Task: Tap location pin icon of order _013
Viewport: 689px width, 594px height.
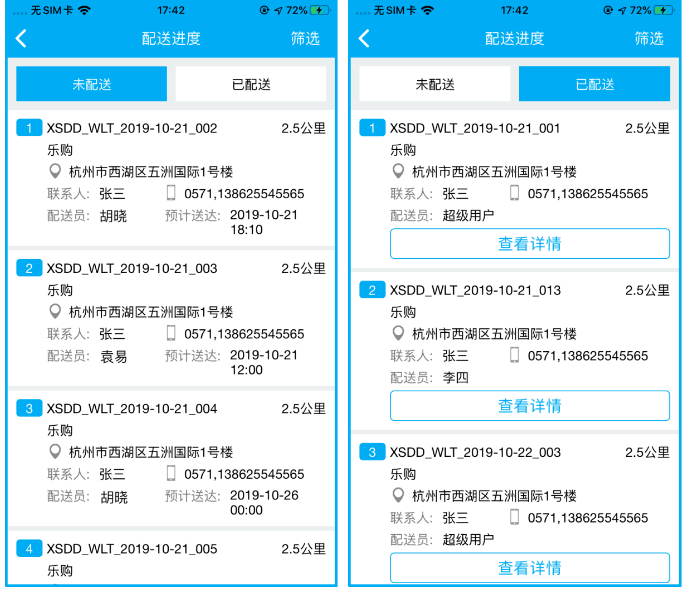Action: [398, 333]
